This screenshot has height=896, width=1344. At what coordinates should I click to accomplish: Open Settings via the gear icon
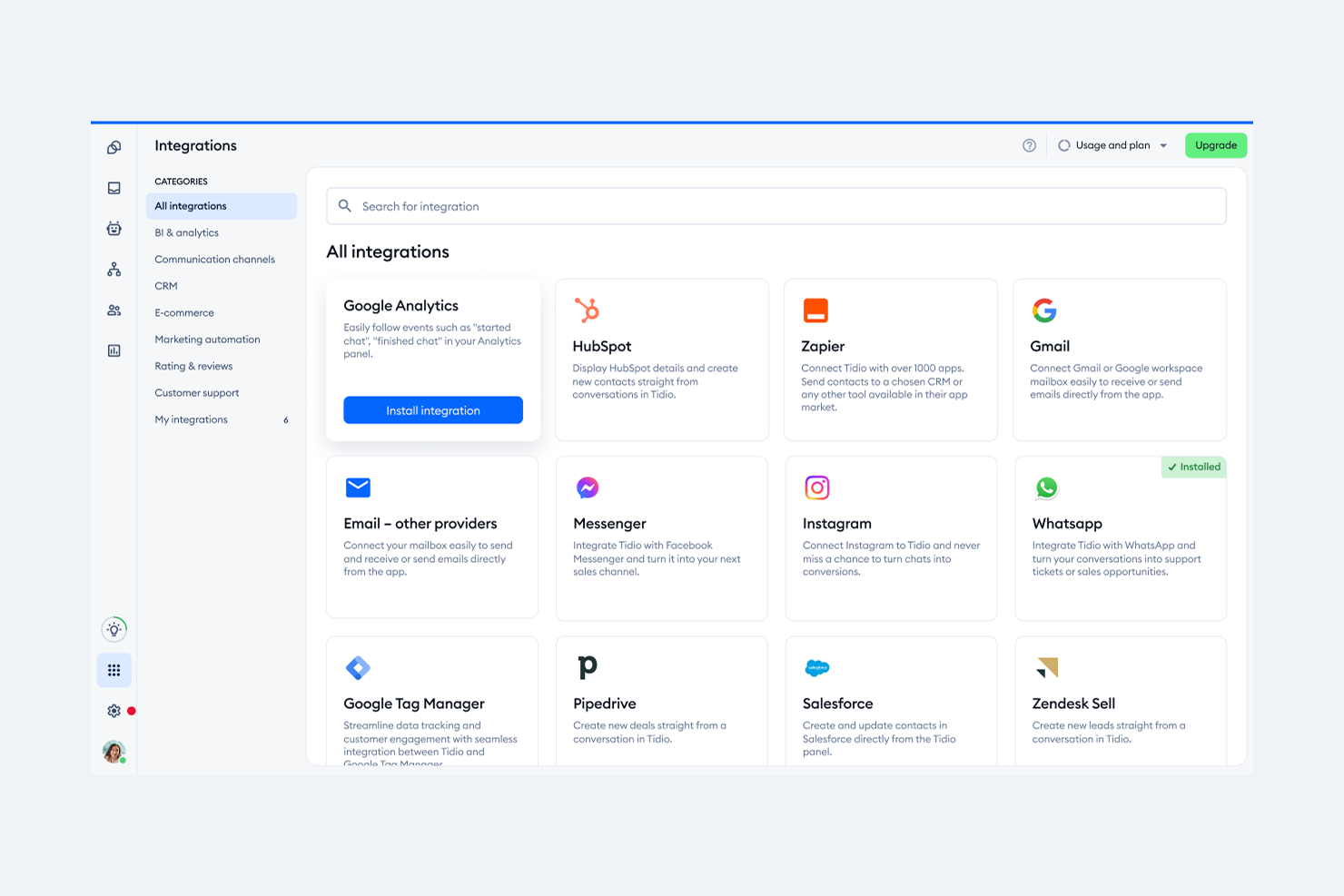point(114,711)
